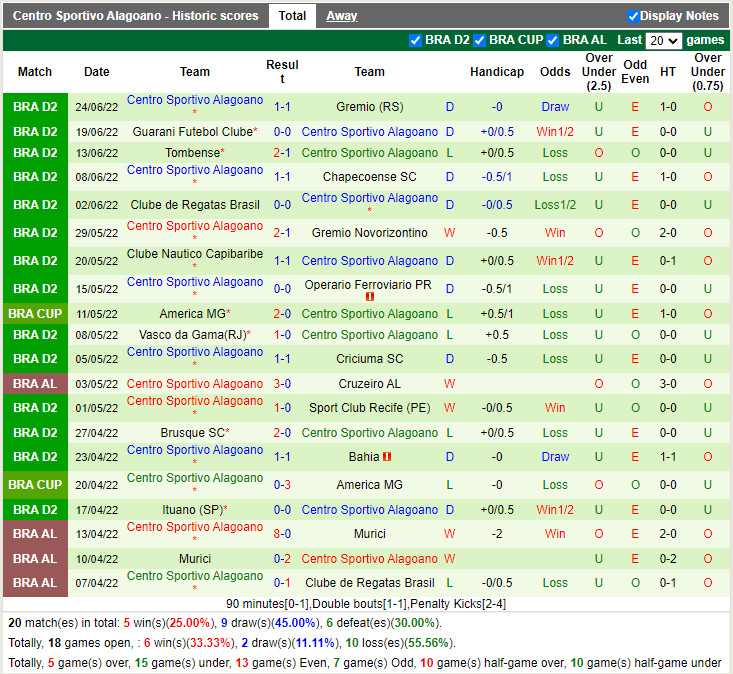Click the BRA CUP badge for the 11/05/22 match
733x674 pixels.
(x=35, y=314)
